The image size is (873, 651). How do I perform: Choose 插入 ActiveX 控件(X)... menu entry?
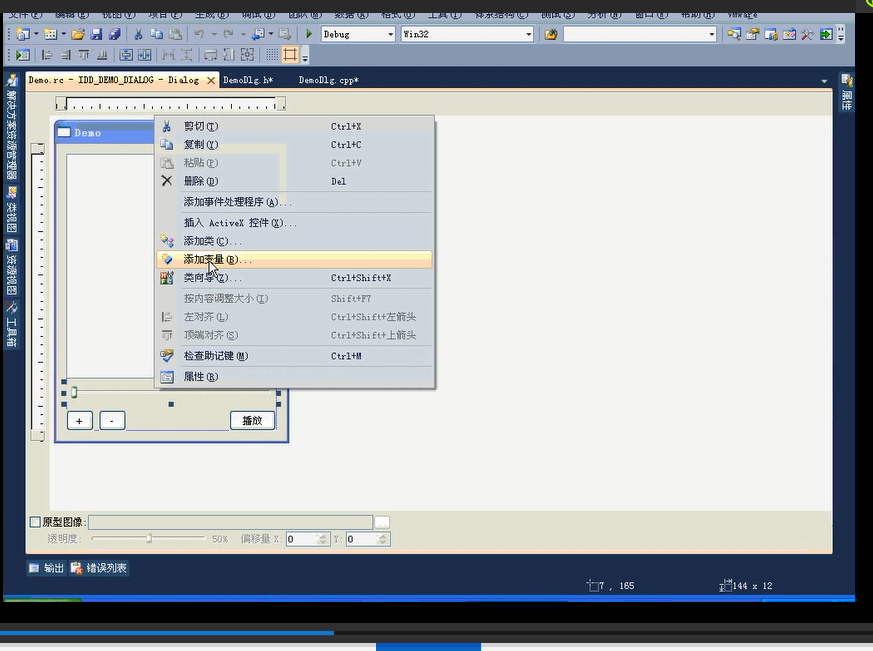pos(294,223)
